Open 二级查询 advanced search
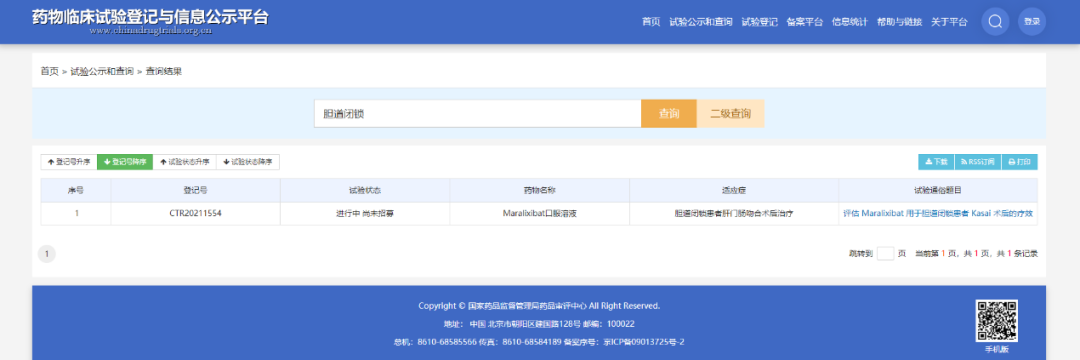This screenshot has width=1080, height=360. tap(731, 114)
